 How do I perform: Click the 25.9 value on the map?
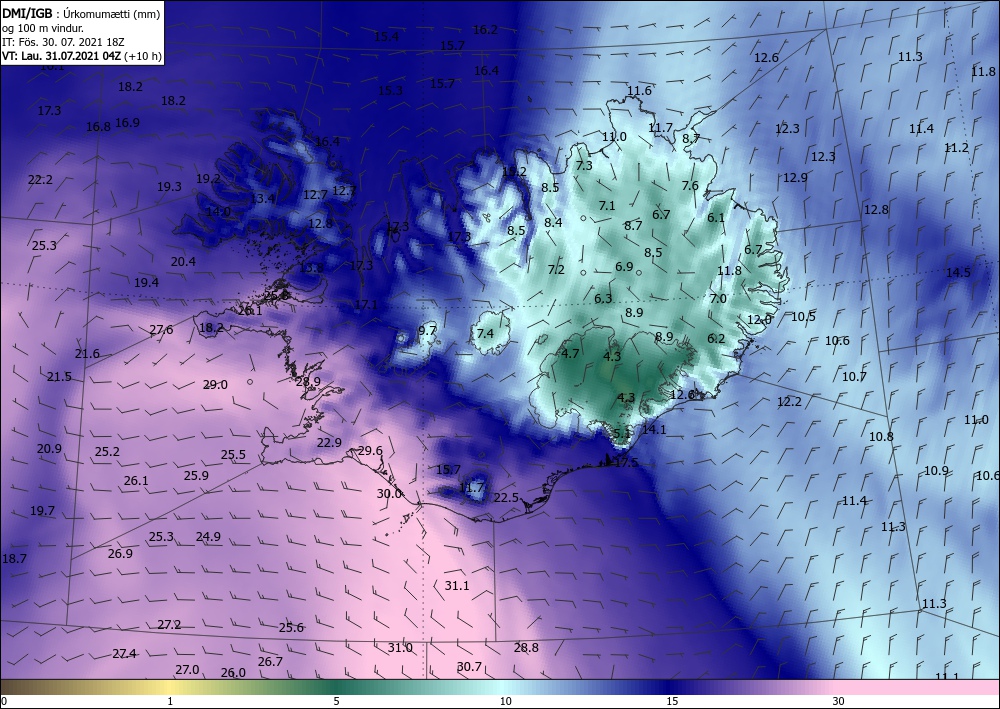coord(196,476)
